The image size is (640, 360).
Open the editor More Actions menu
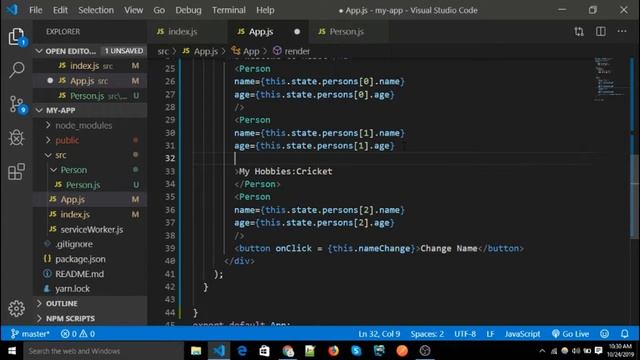[622, 31]
